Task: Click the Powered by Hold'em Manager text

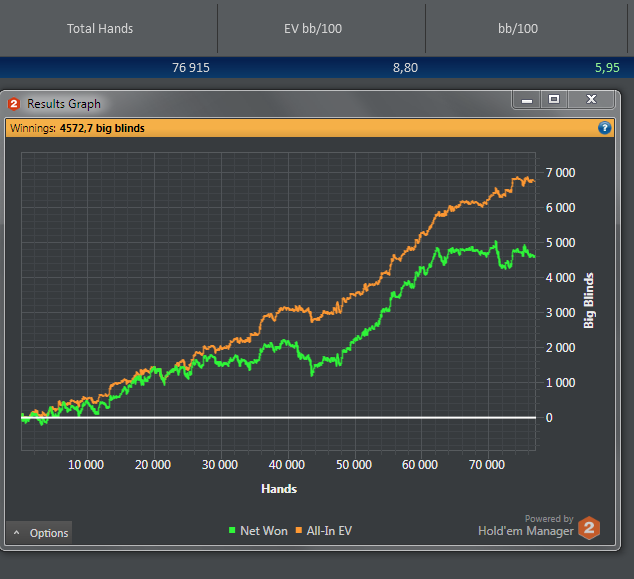Action: (526, 525)
